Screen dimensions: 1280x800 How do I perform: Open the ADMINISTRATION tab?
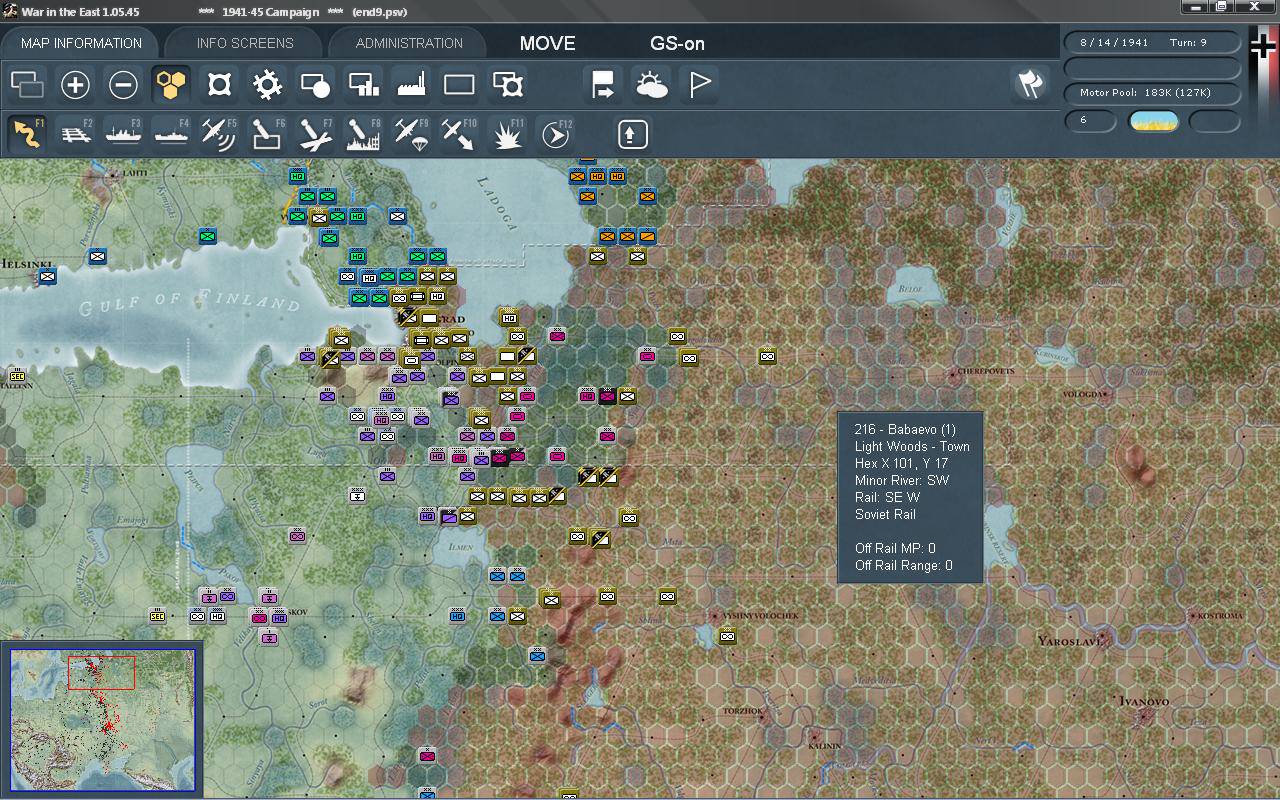(x=409, y=43)
